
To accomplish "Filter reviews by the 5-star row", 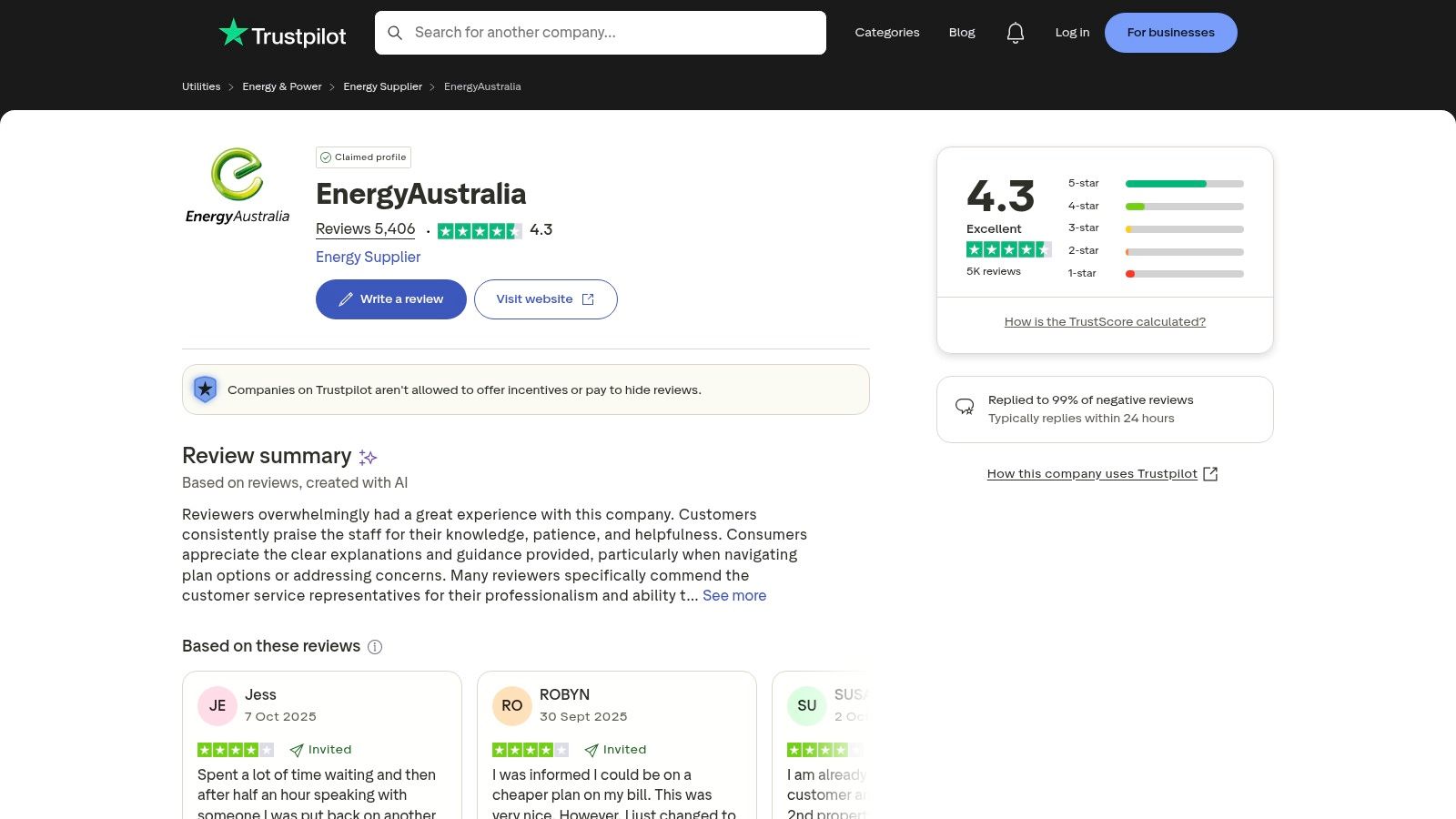I will [1155, 184].
